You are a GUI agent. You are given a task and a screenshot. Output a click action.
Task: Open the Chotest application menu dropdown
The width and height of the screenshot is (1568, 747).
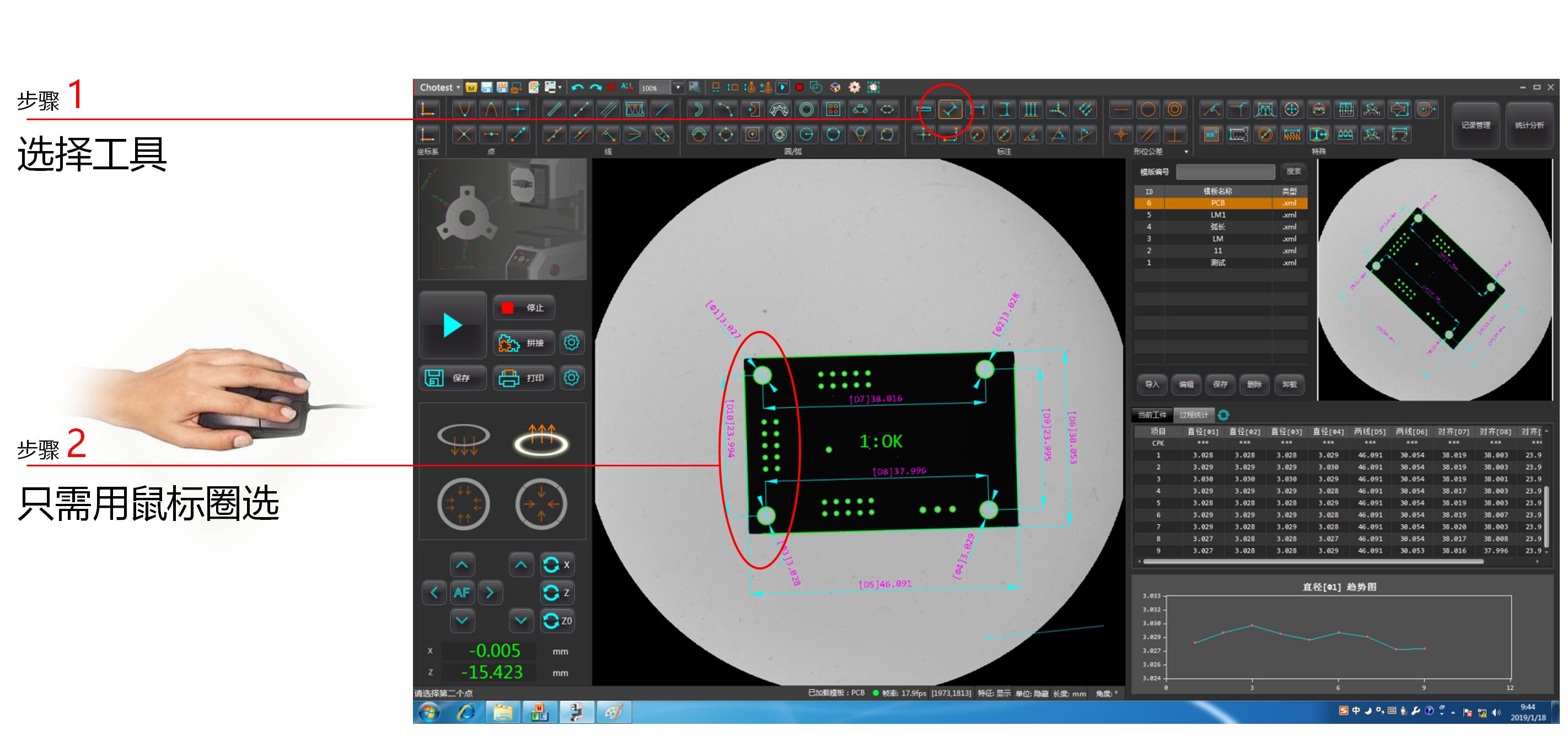coord(439,88)
